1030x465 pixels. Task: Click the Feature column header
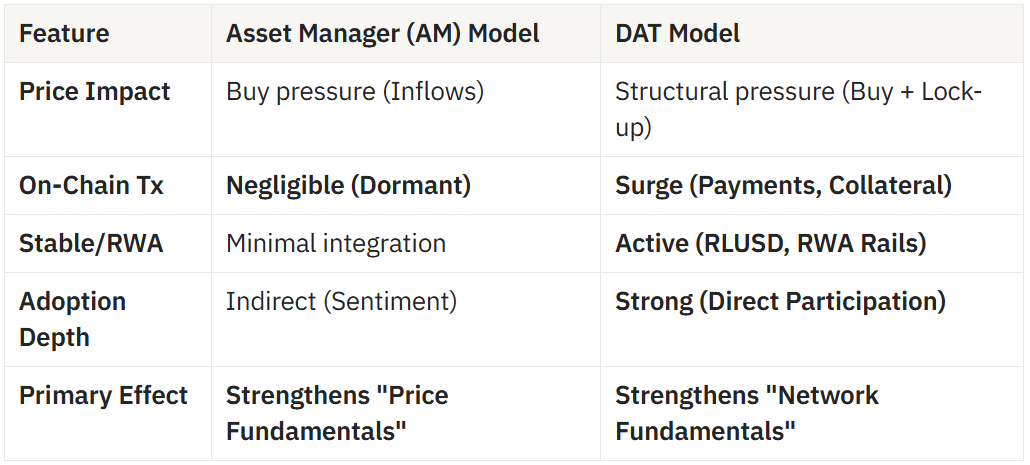[64, 33]
